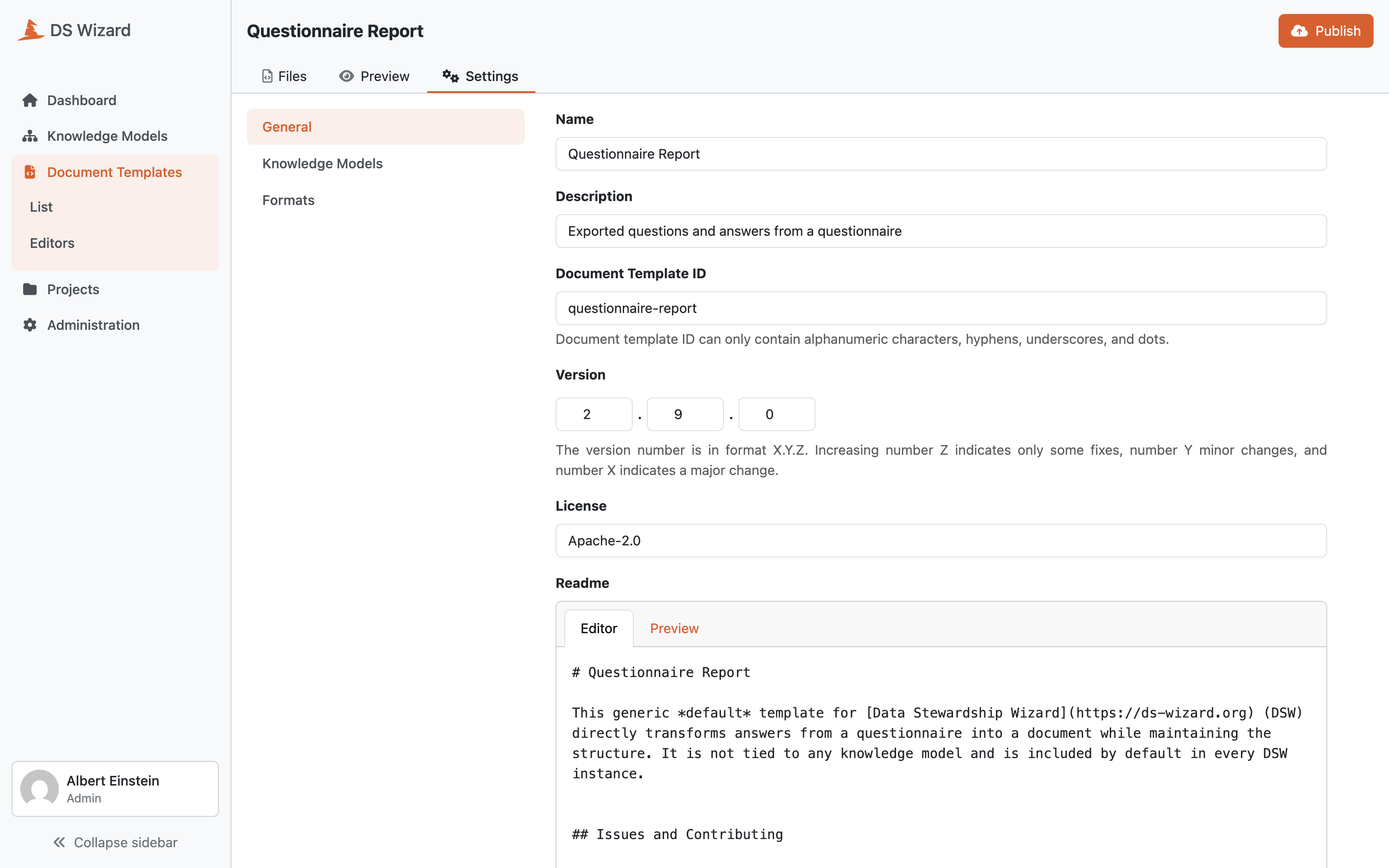
Task: Click the cloud upload icon on Publish
Action: (x=1299, y=31)
